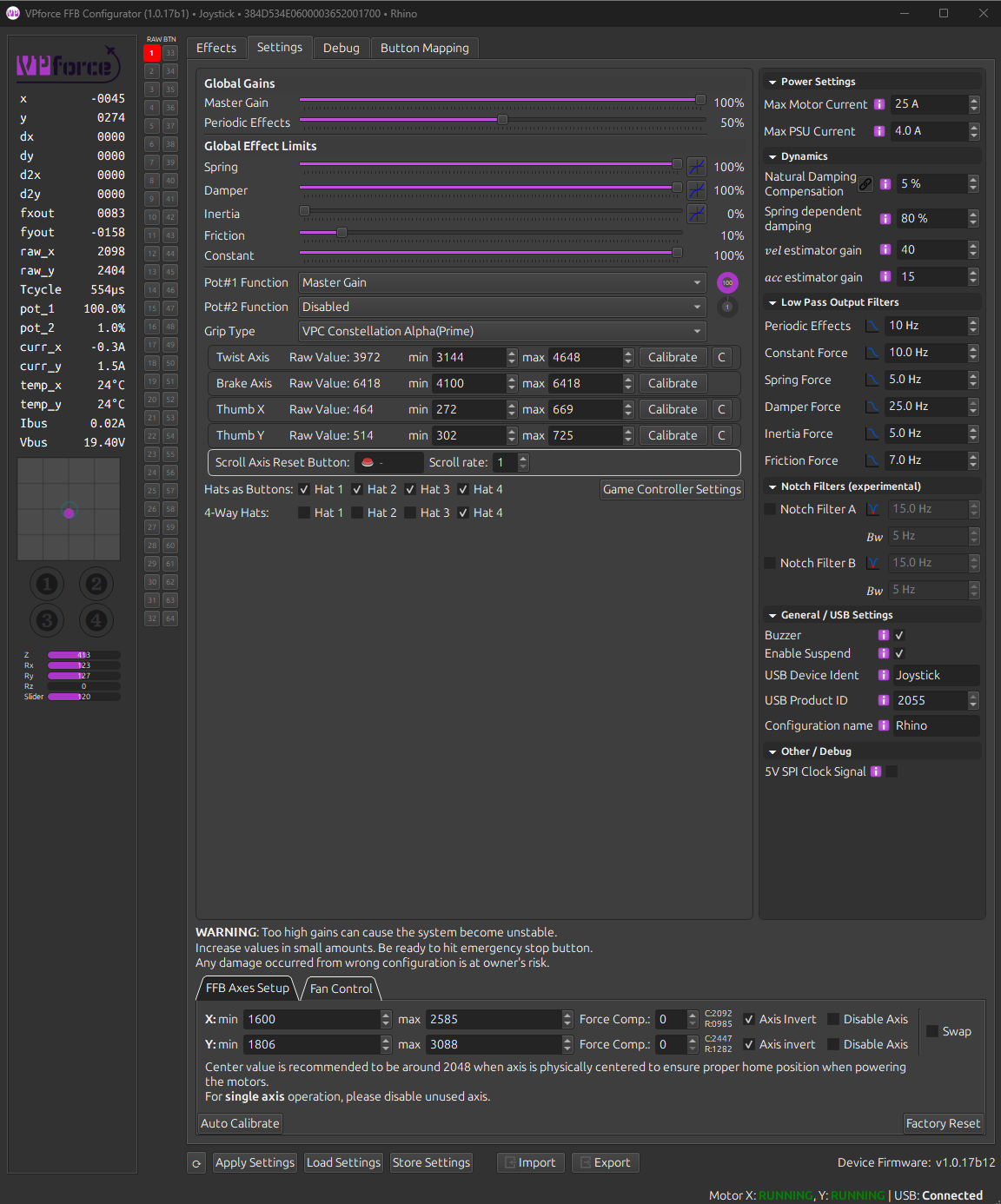
Task: Toggle Axis Invert for the X axis
Action: coord(749,1019)
